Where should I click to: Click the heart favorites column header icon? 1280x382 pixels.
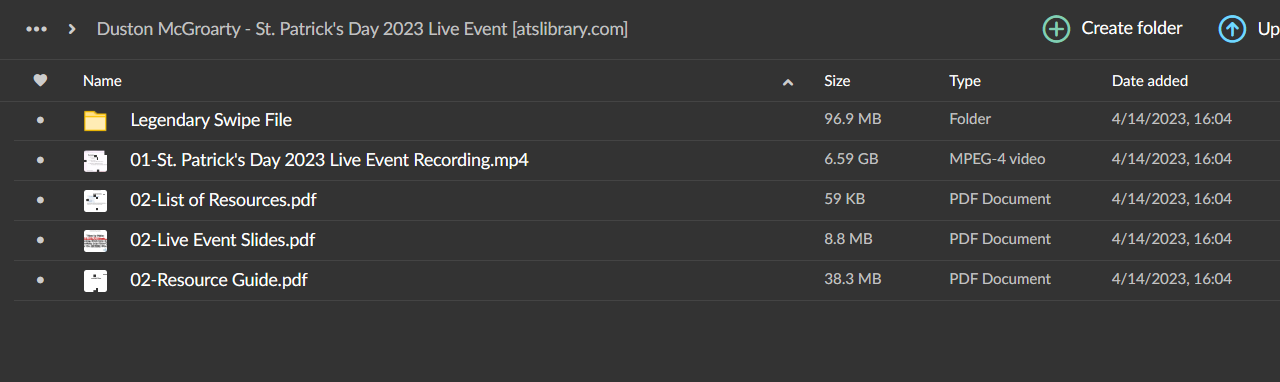[x=41, y=81]
